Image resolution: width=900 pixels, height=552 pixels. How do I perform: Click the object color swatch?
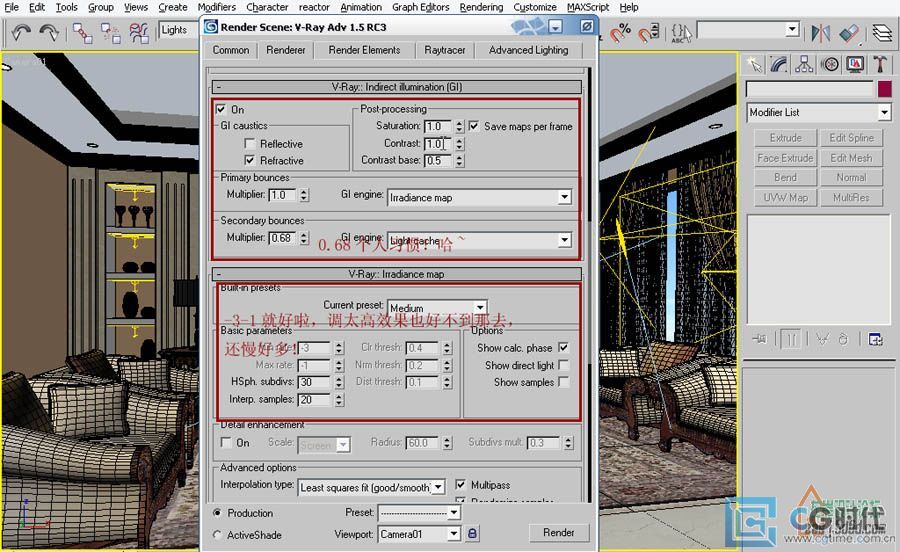(885, 89)
